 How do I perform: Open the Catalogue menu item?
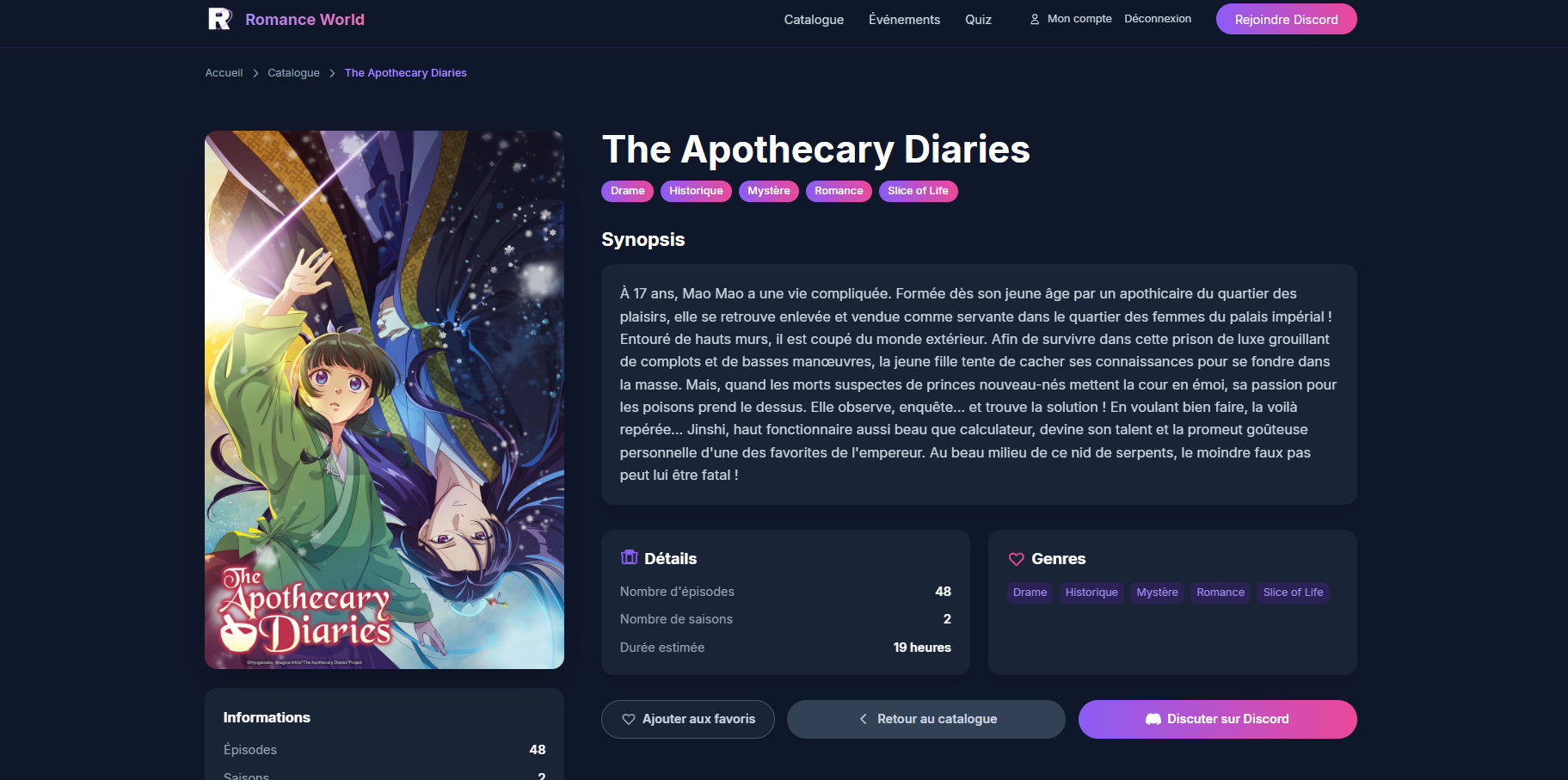pos(814,19)
